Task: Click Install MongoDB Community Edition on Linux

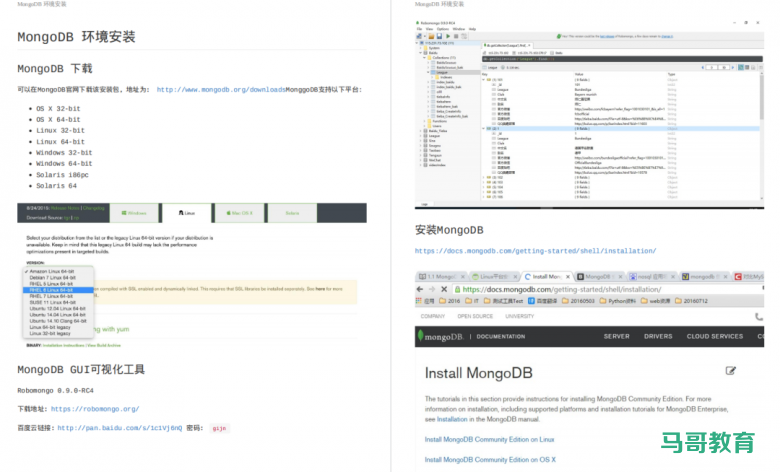Action: pos(489,439)
